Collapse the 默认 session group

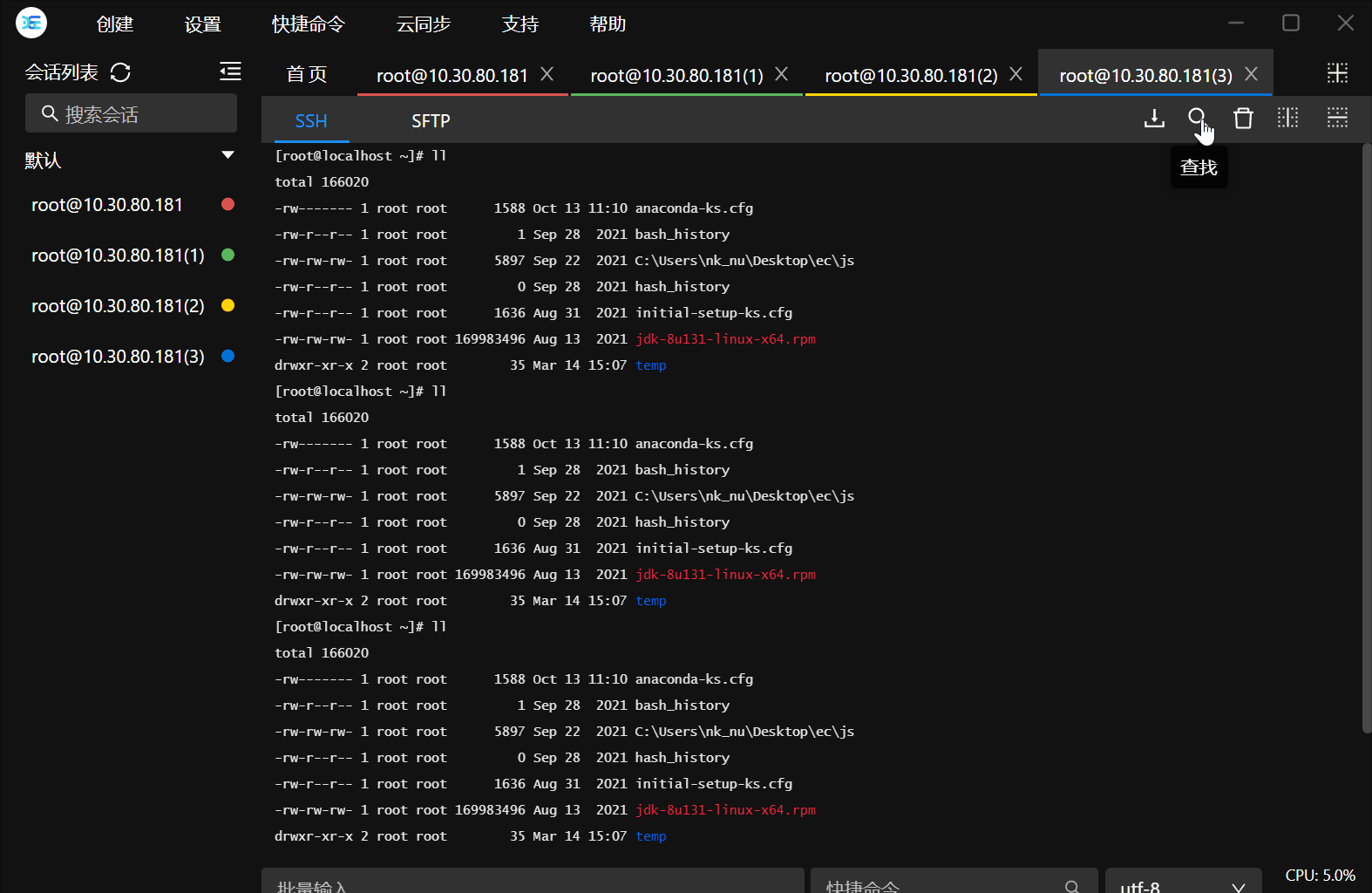point(228,155)
